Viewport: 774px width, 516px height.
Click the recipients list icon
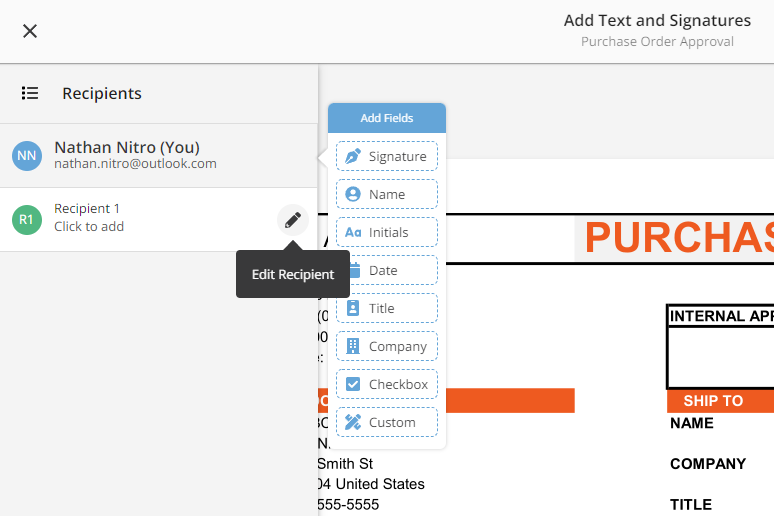point(30,93)
